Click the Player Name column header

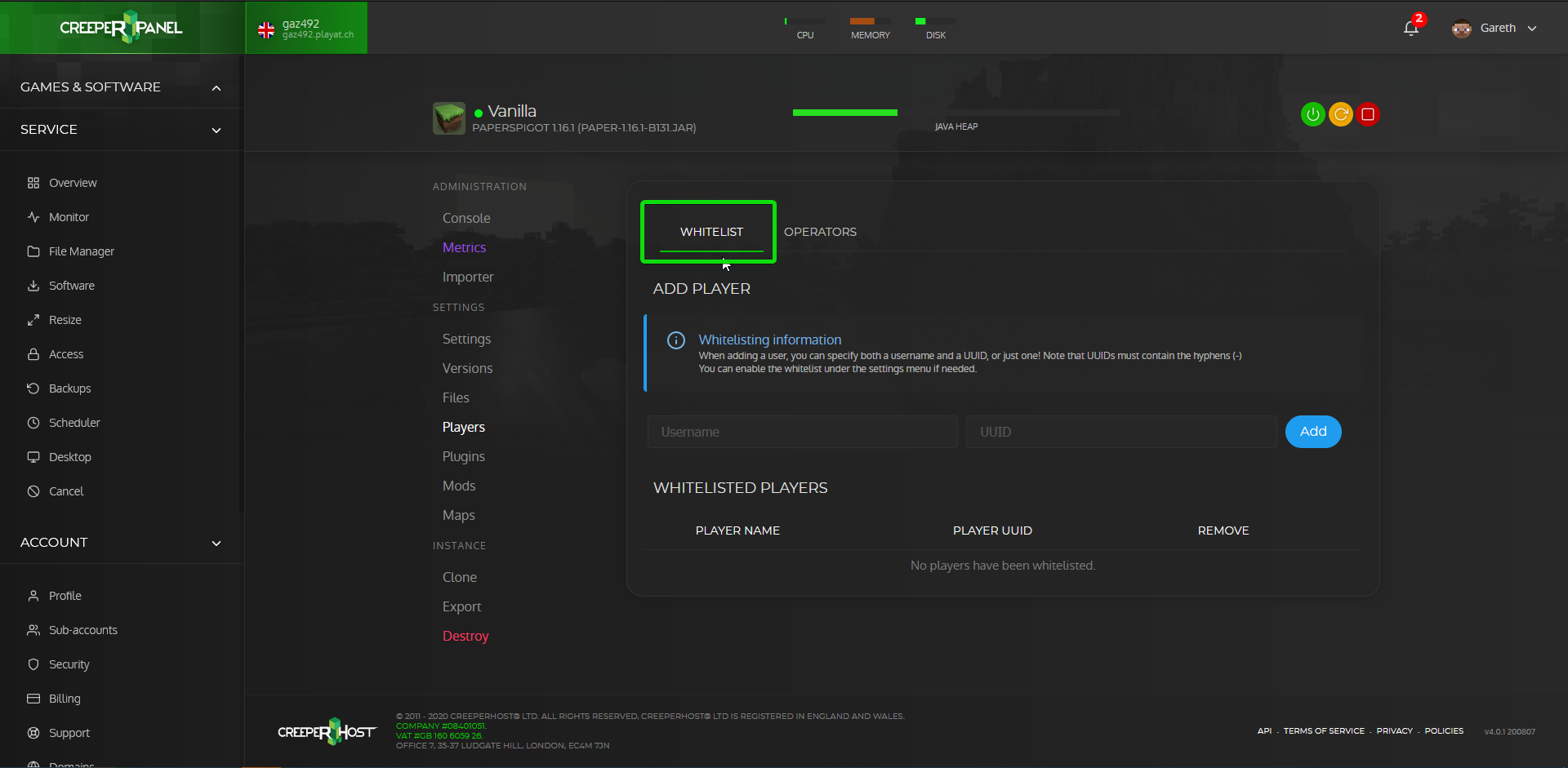pos(737,530)
